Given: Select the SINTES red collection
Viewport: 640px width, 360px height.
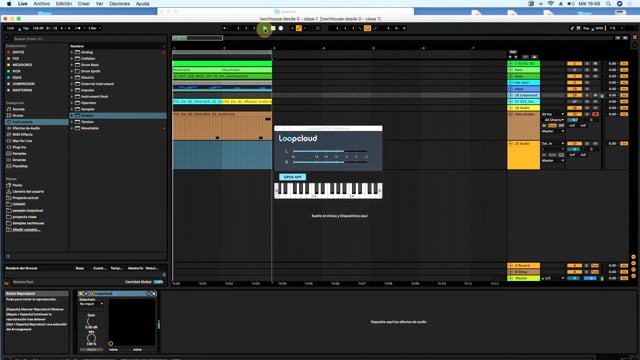Looking at the screenshot, I should click(18, 52).
